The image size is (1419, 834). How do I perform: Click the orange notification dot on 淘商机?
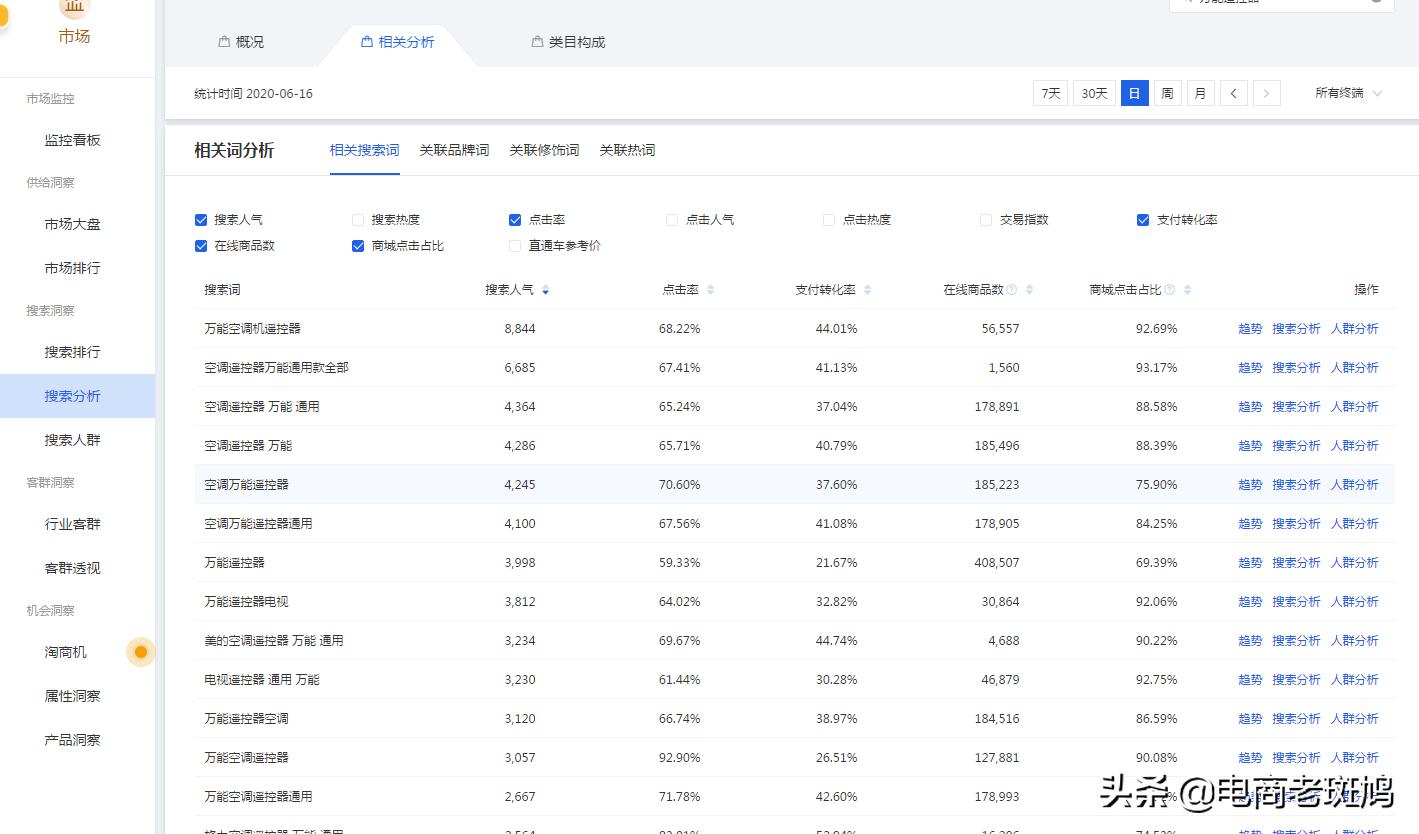(140, 652)
